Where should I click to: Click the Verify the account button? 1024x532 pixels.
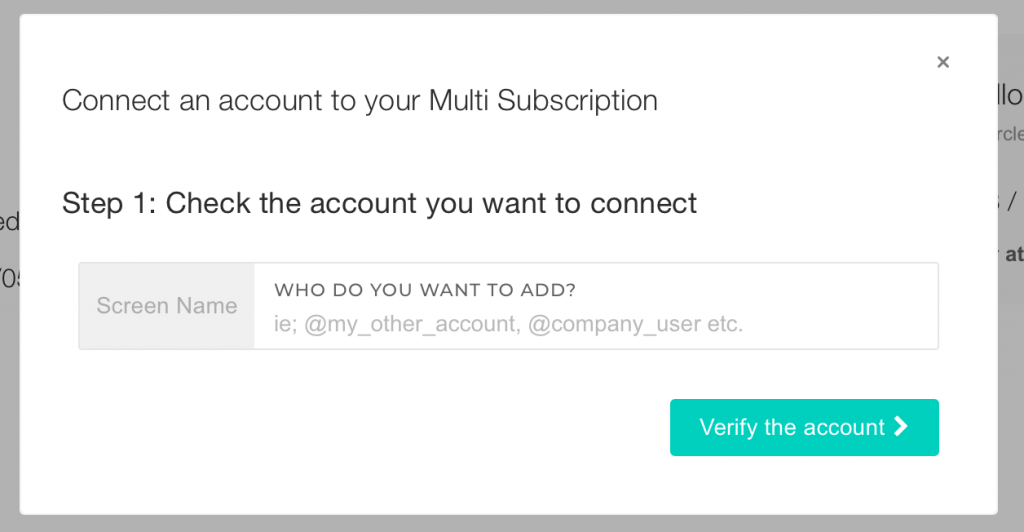tap(804, 427)
